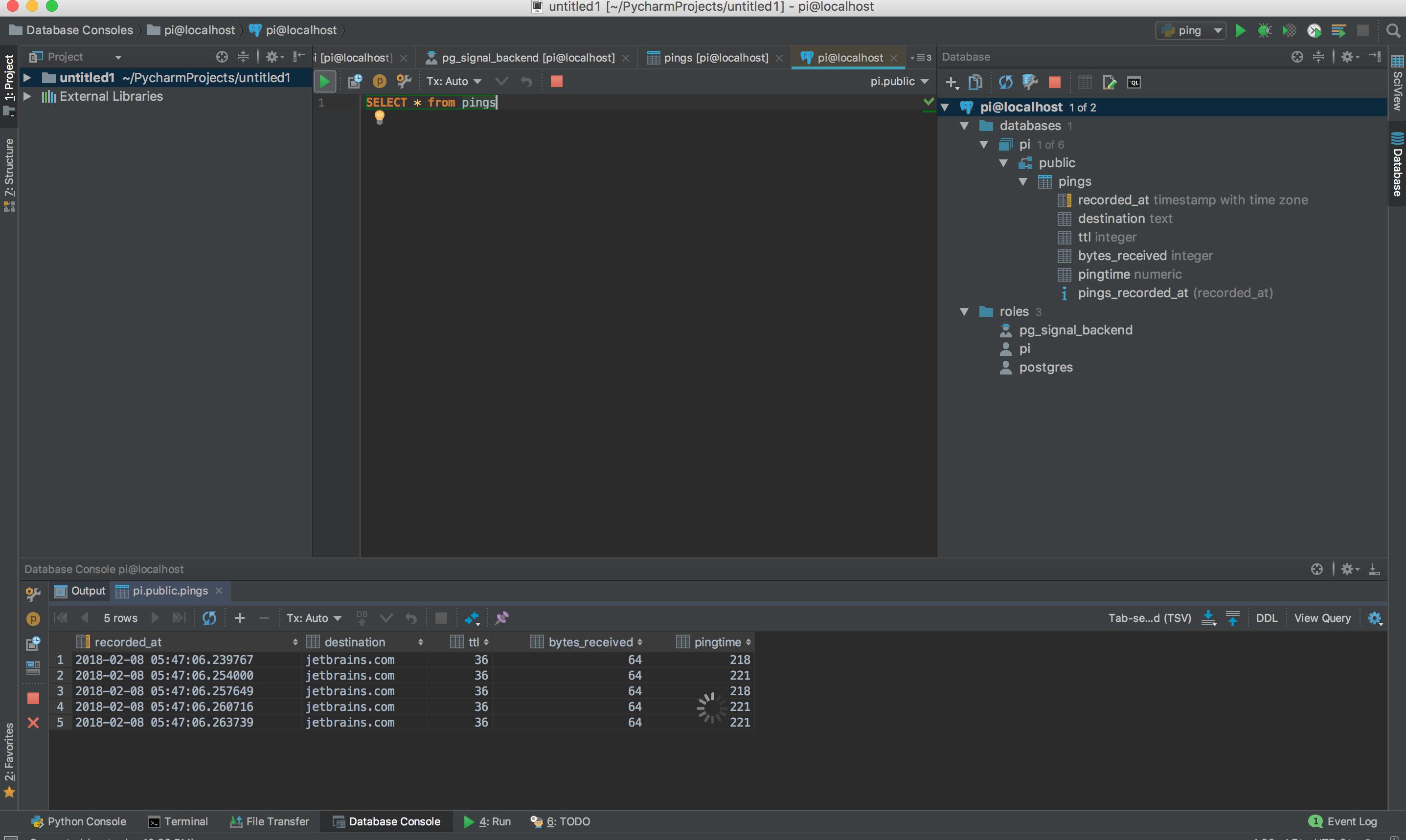Refresh the database tree in Database panel

pos(1005,83)
